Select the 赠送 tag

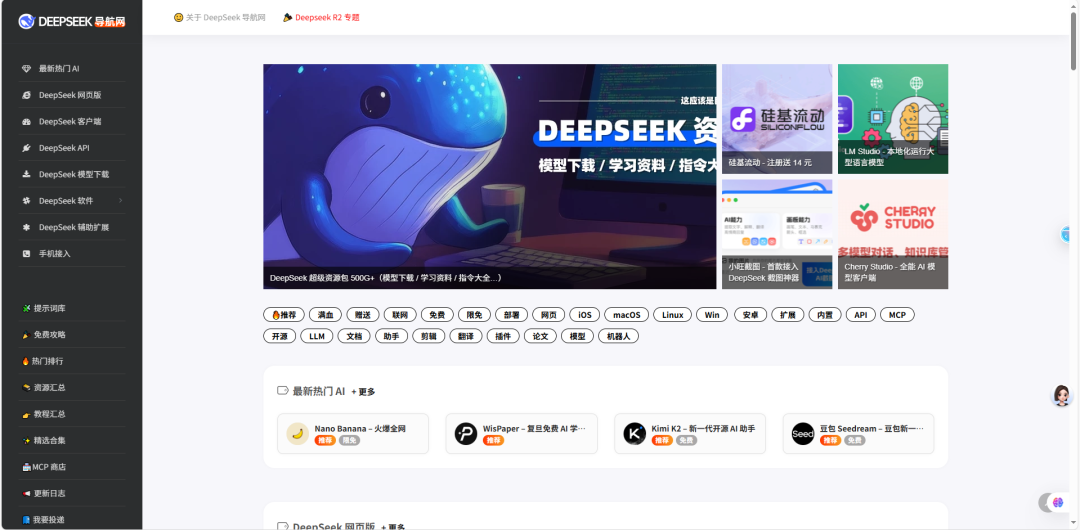(x=363, y=315)
